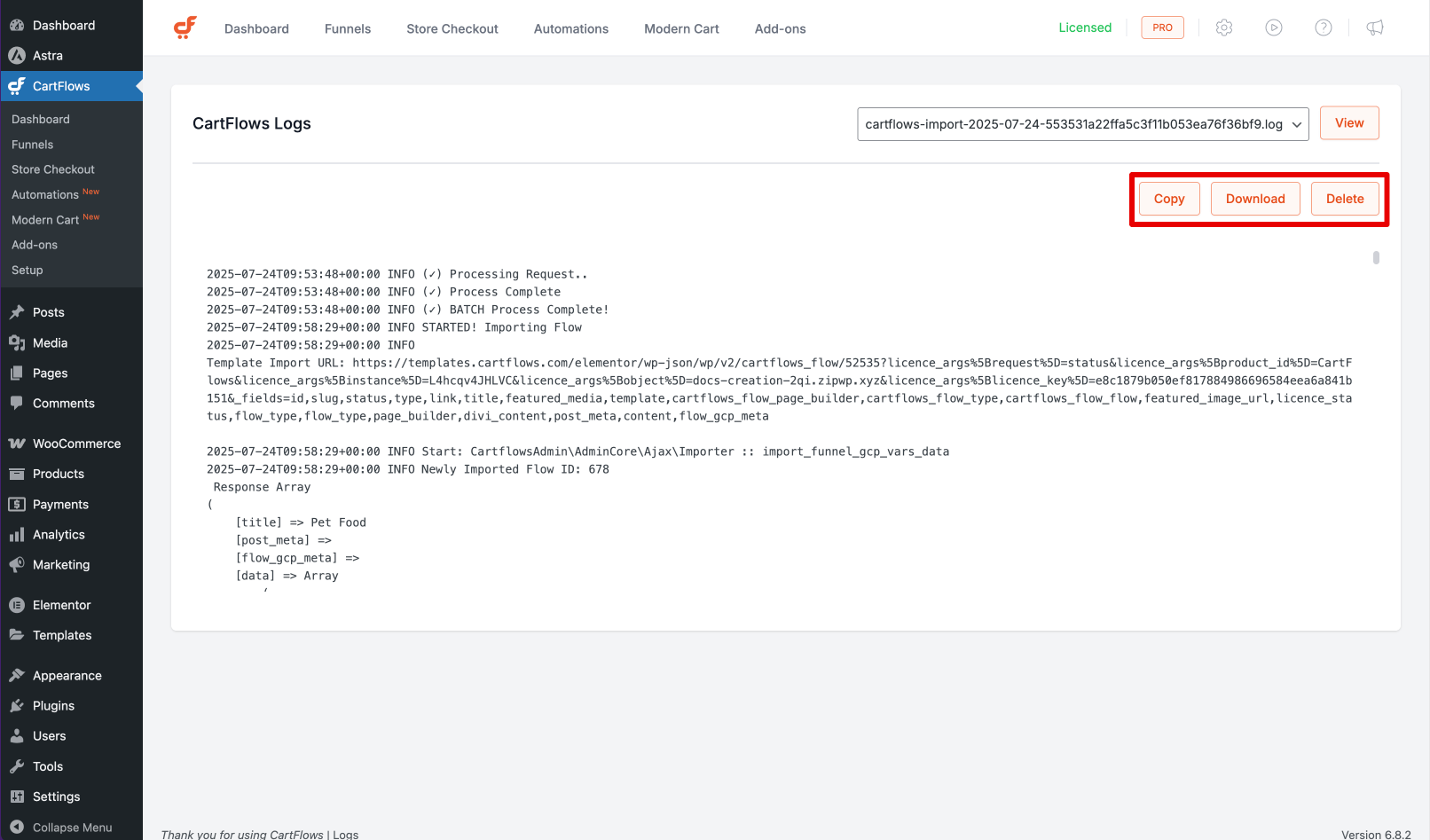Click the megaphone announcements icon
Viewport: 1430px width, 840px height.
tap(1375, 27)
